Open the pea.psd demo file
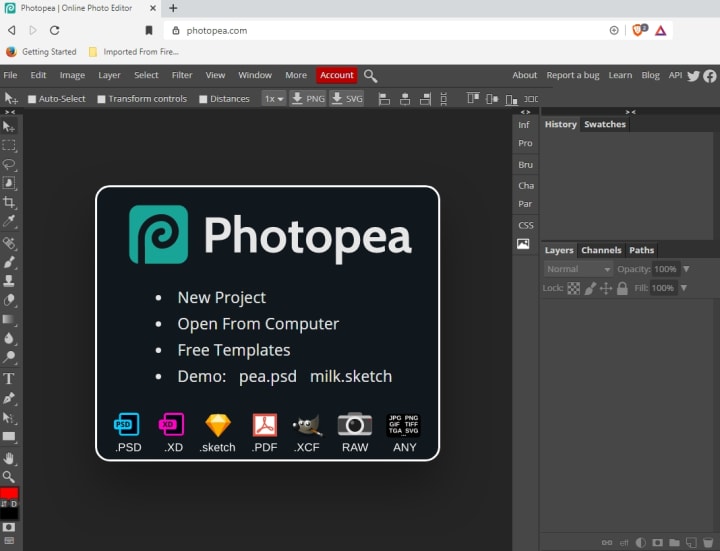 [x=268, y=377]
